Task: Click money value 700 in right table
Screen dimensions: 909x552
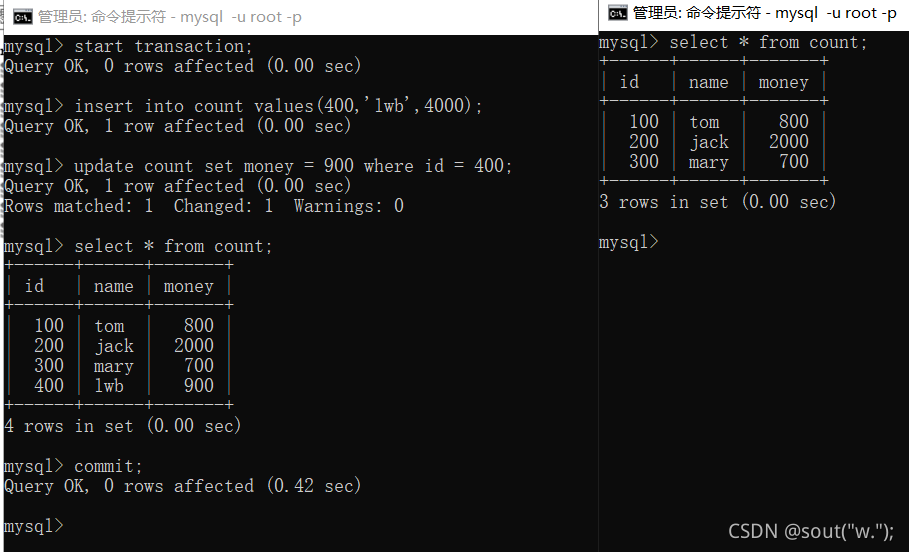Action: 794,161
